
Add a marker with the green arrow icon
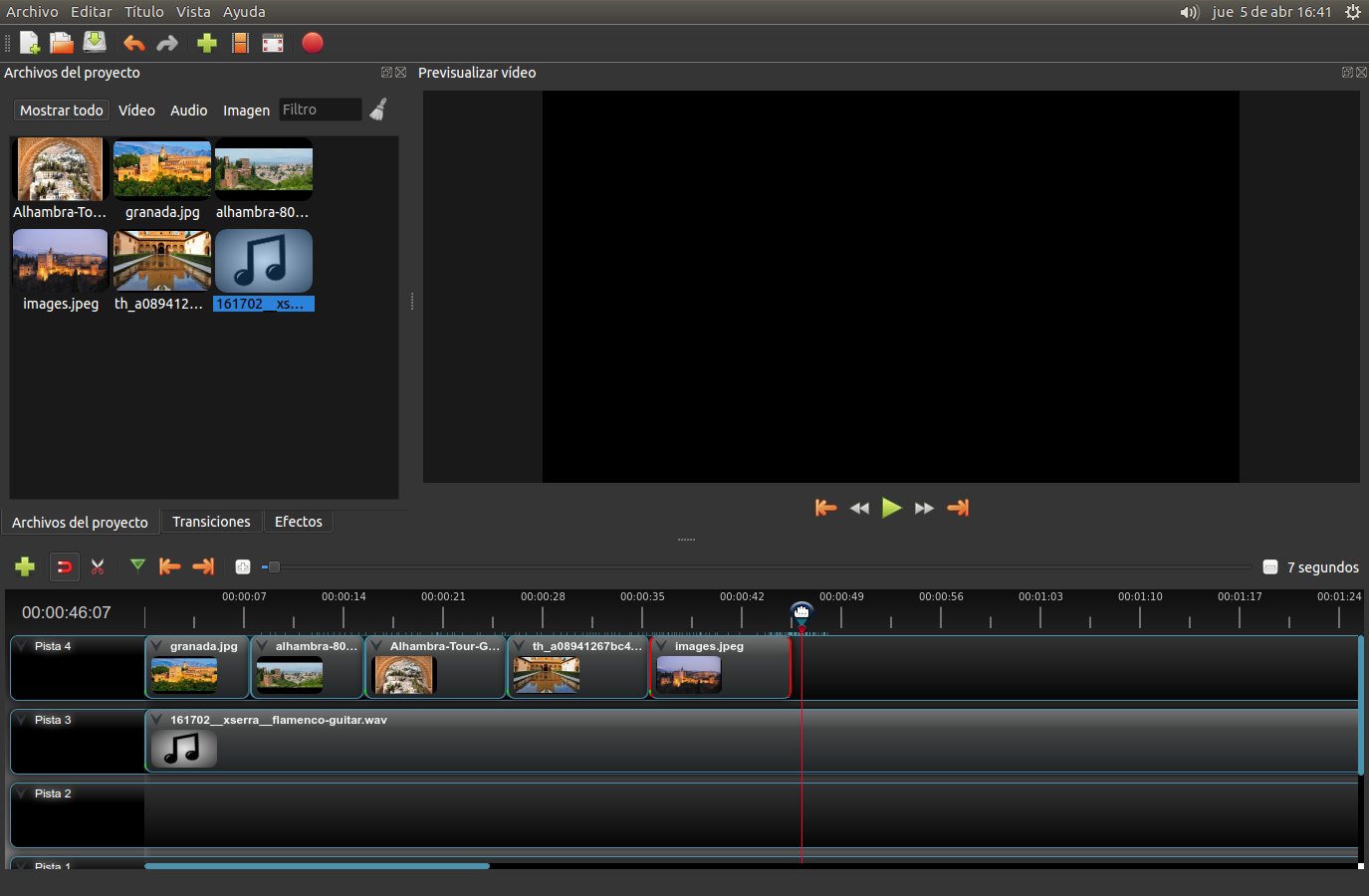137,565
